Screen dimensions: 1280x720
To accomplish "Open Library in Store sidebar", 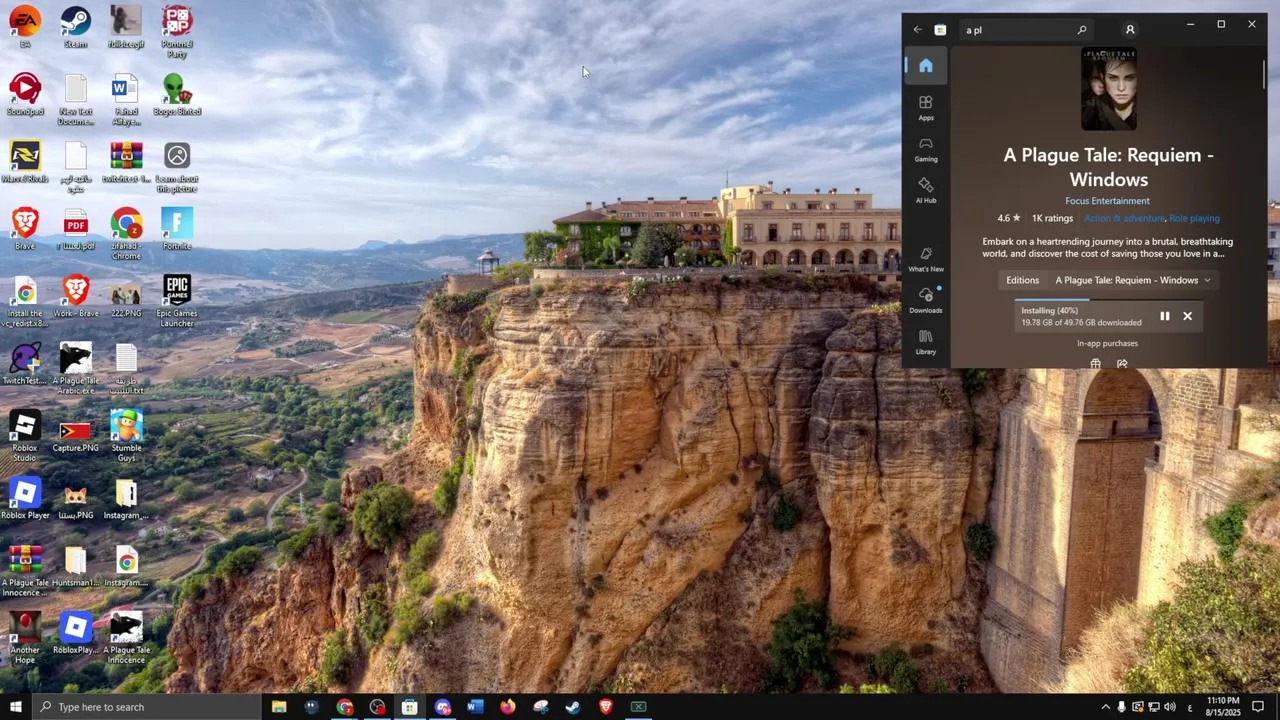I will 926,342.
